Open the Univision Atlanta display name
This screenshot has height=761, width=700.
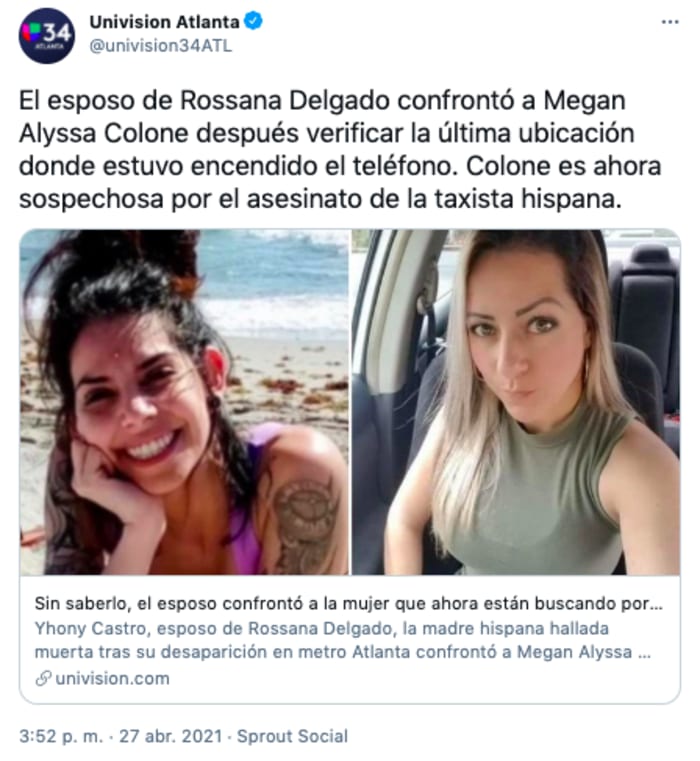click(x=165, y=22)
